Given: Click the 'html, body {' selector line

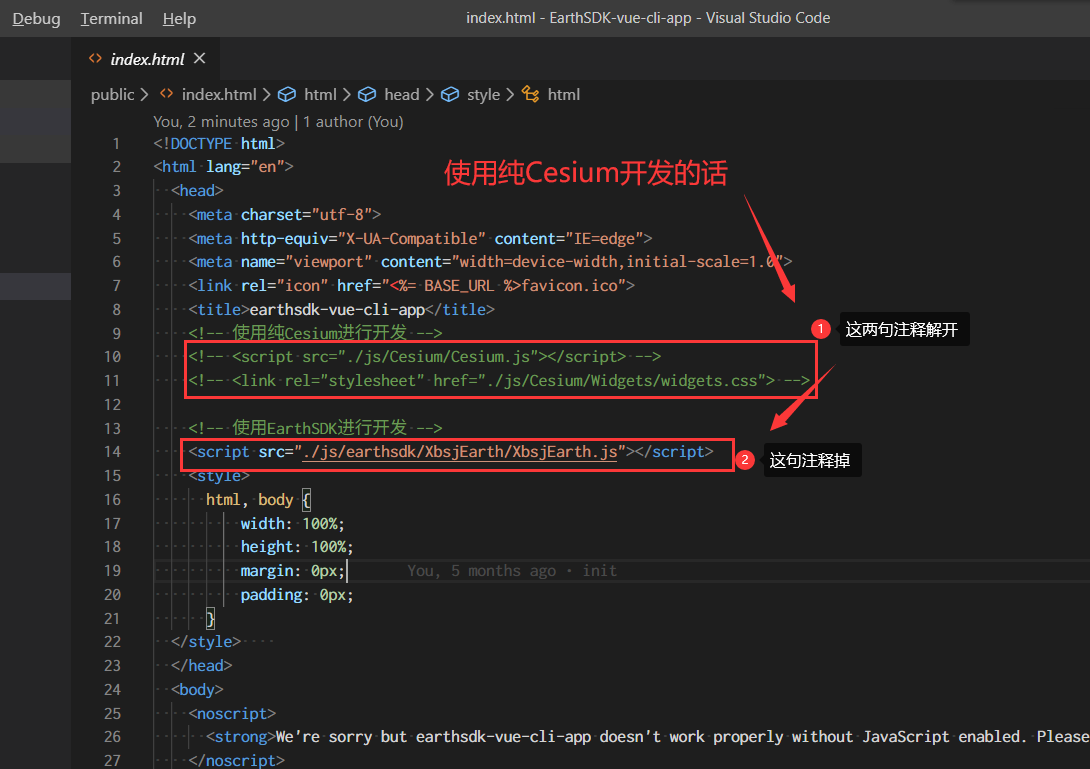Looking at the screenshot, I should (x=259, y=500).
